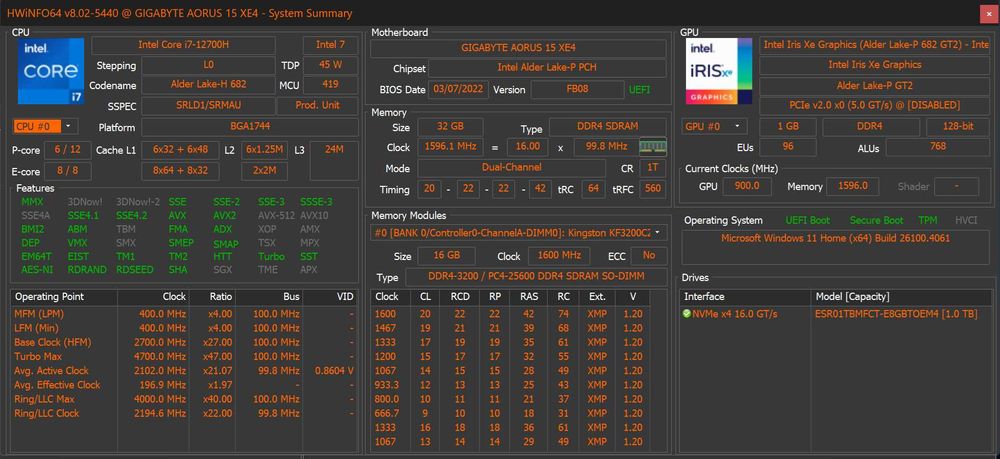Click the PCIe v2.0 x0 DISABLED field
Viewport: 1000px width, 459px height.
(874, 105)
